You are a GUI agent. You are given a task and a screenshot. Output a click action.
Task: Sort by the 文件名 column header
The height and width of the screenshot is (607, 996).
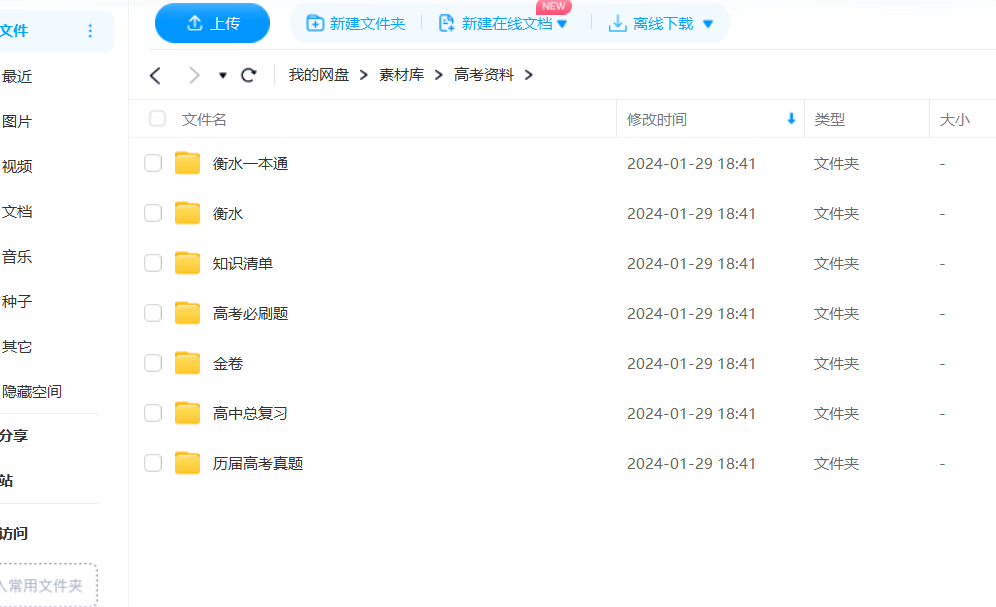204,120
